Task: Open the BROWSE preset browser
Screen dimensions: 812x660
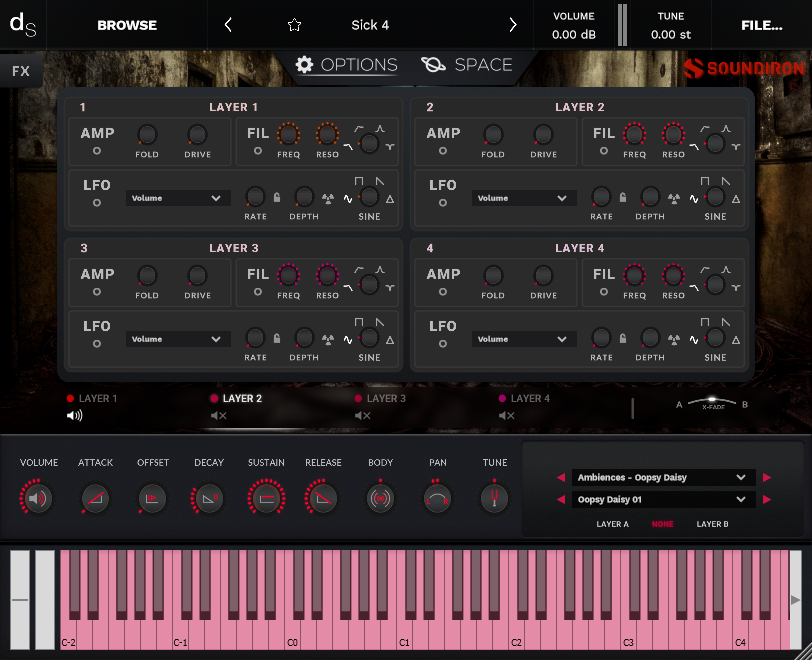Action: [127, 25]
